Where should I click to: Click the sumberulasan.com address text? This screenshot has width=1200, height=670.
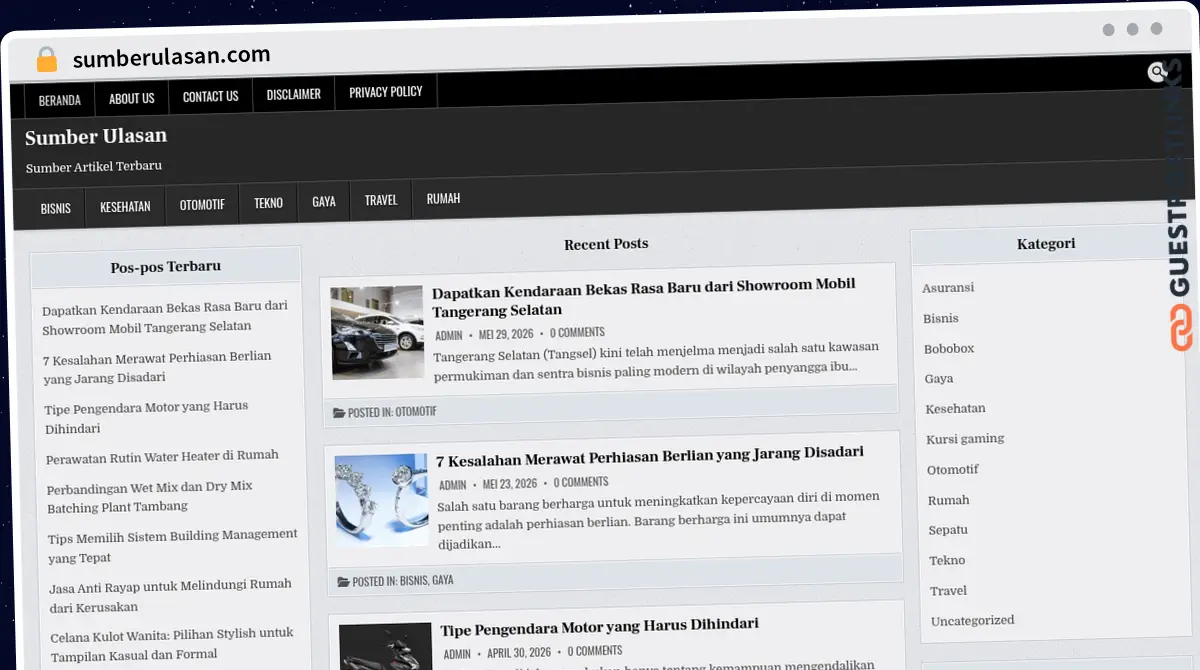(171, 57)
